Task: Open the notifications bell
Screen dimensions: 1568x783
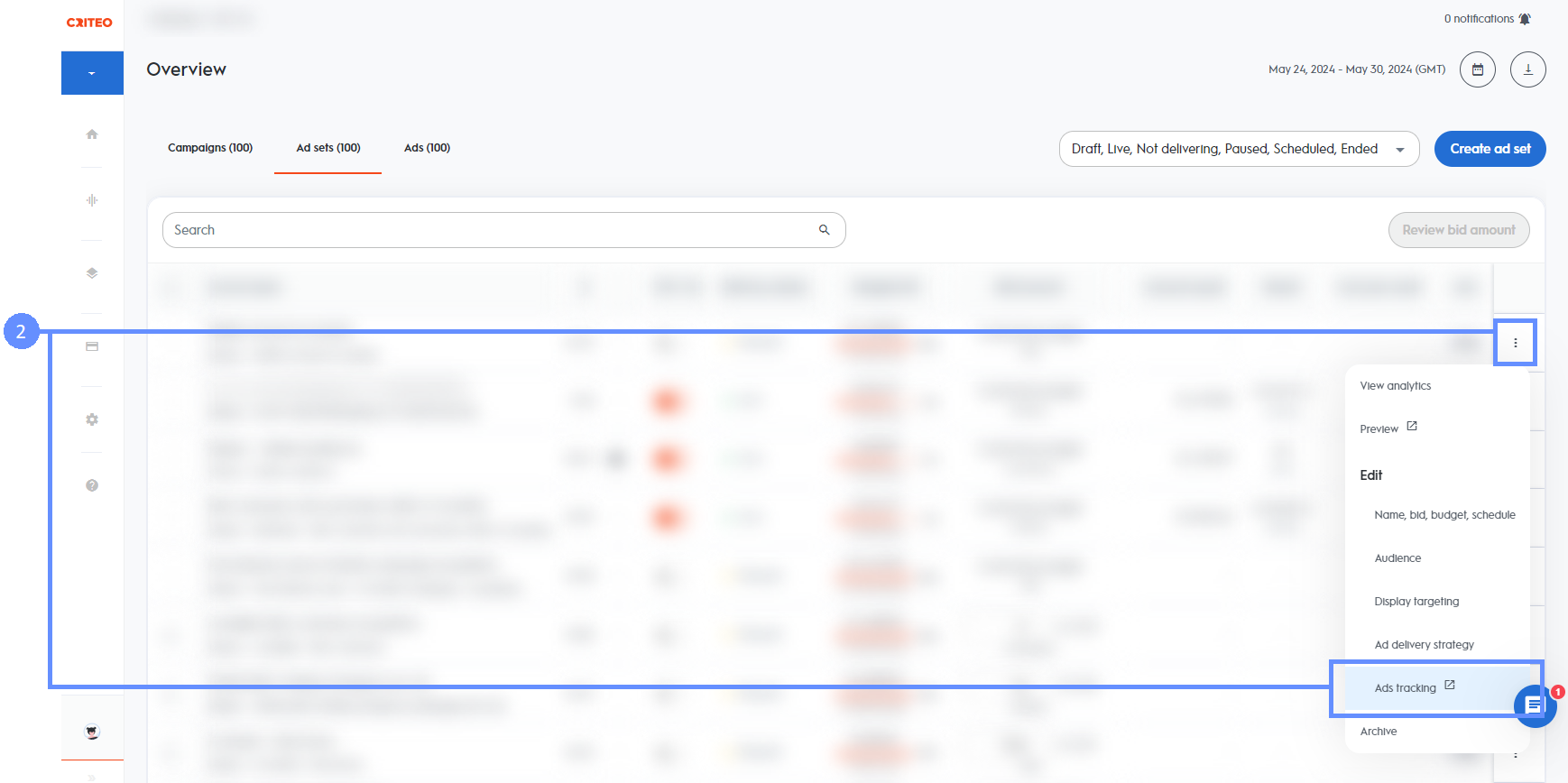Action: 1525,19
